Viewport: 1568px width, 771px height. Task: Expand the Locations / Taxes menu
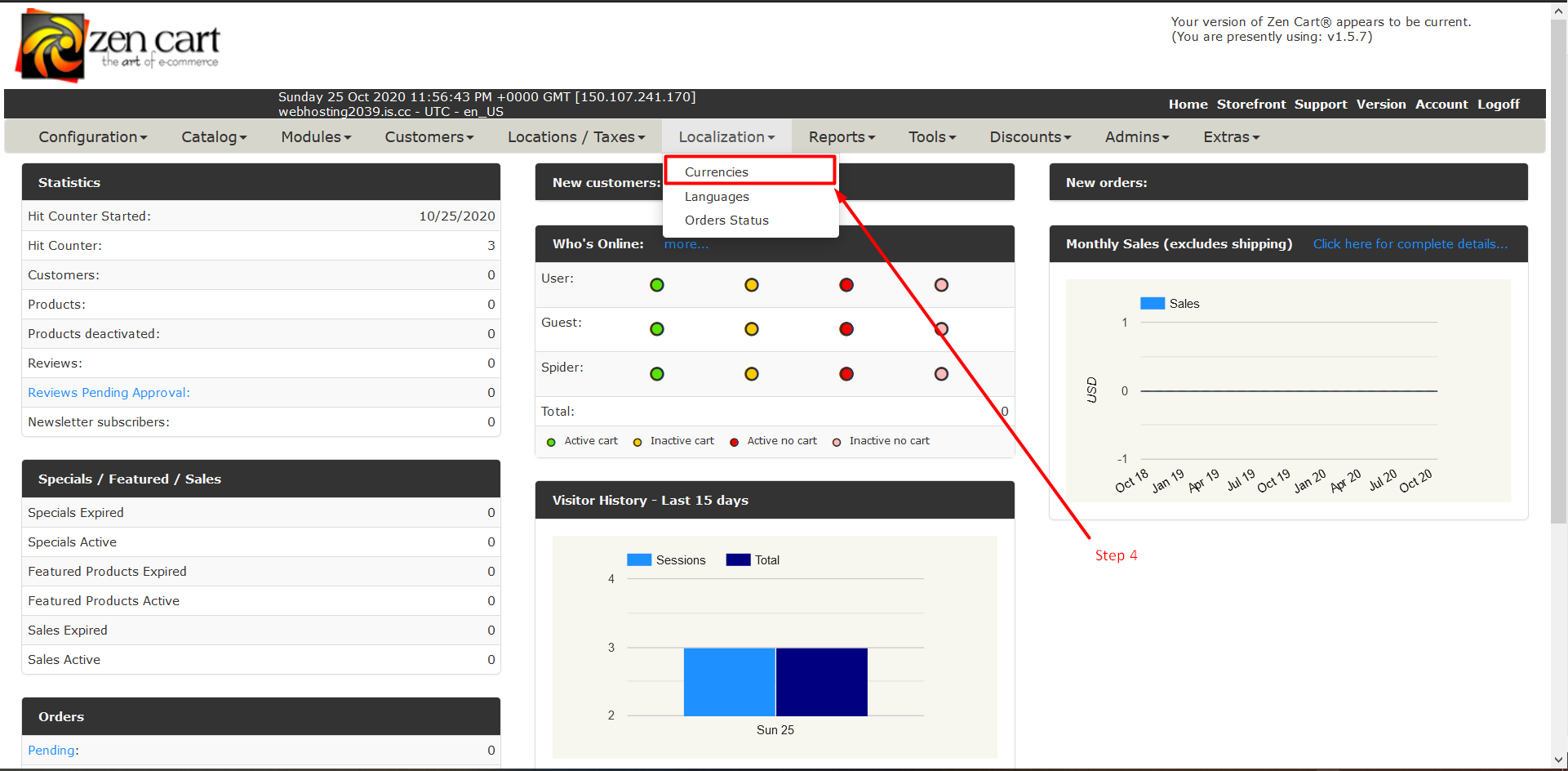(x=576, y=136)
